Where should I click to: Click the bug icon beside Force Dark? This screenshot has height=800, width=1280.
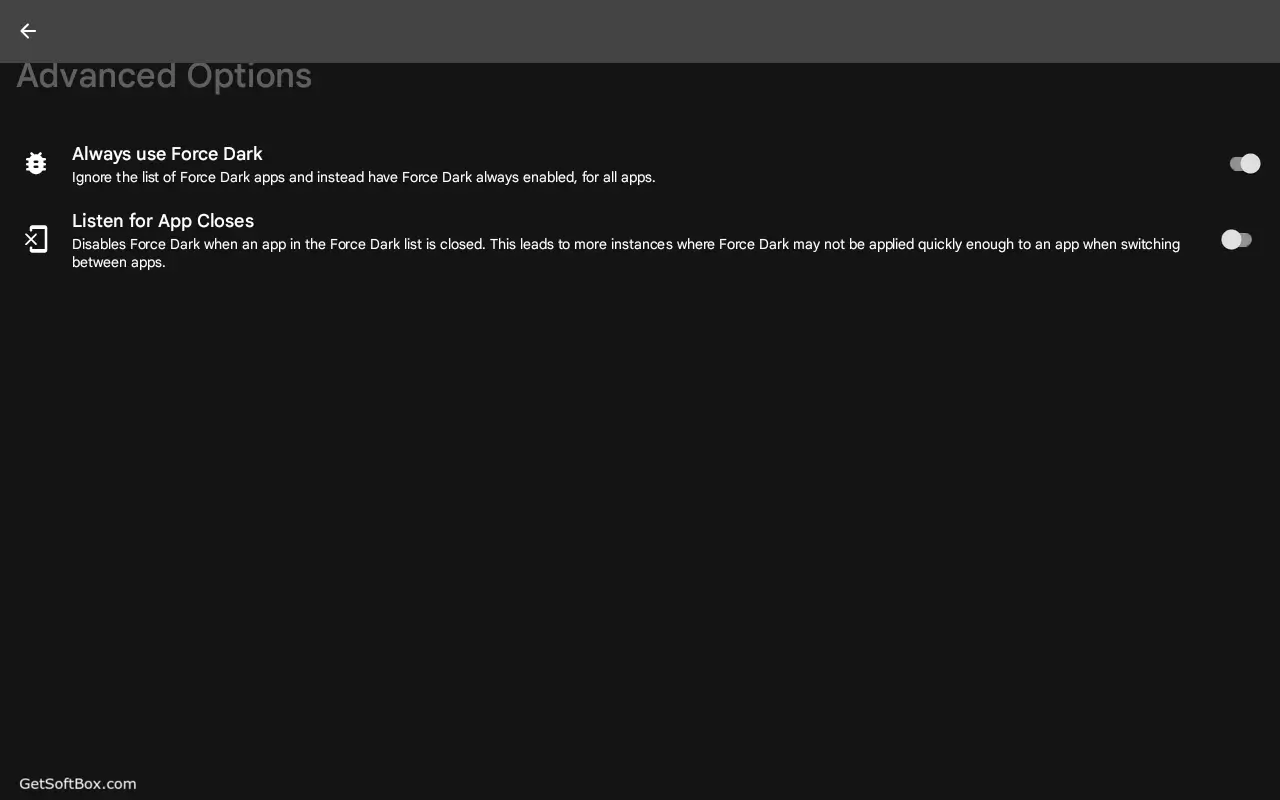[36, 163]
